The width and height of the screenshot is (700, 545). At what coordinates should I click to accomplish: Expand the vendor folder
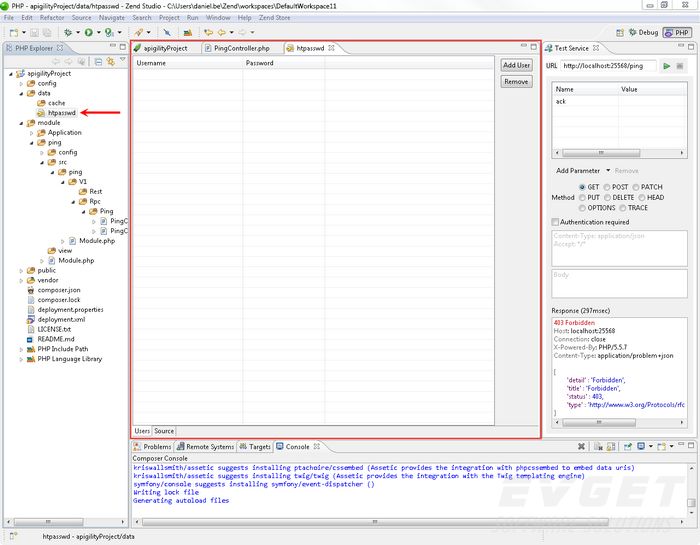pos(21,280)
